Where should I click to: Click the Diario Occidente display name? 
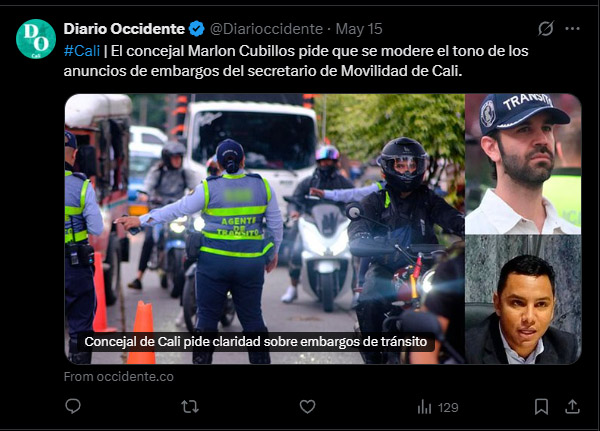124,29
